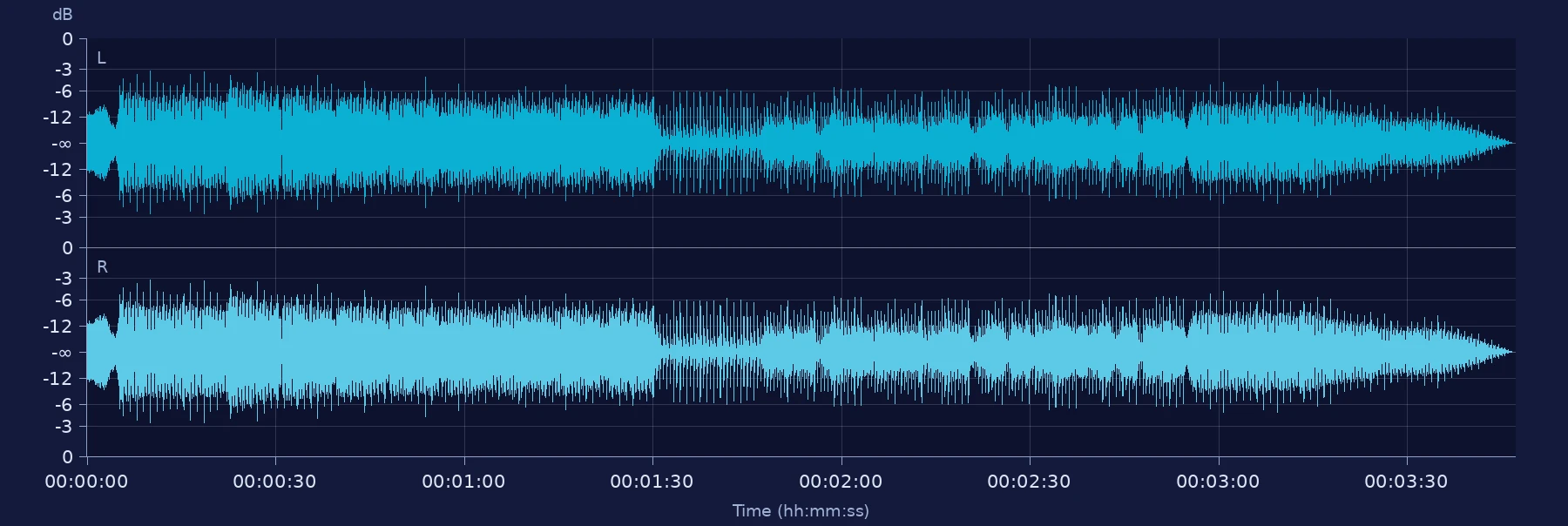The image size is (1568, 526).
Task: Click the 00:03:00 time axis label
Action: pos(1218,482)
